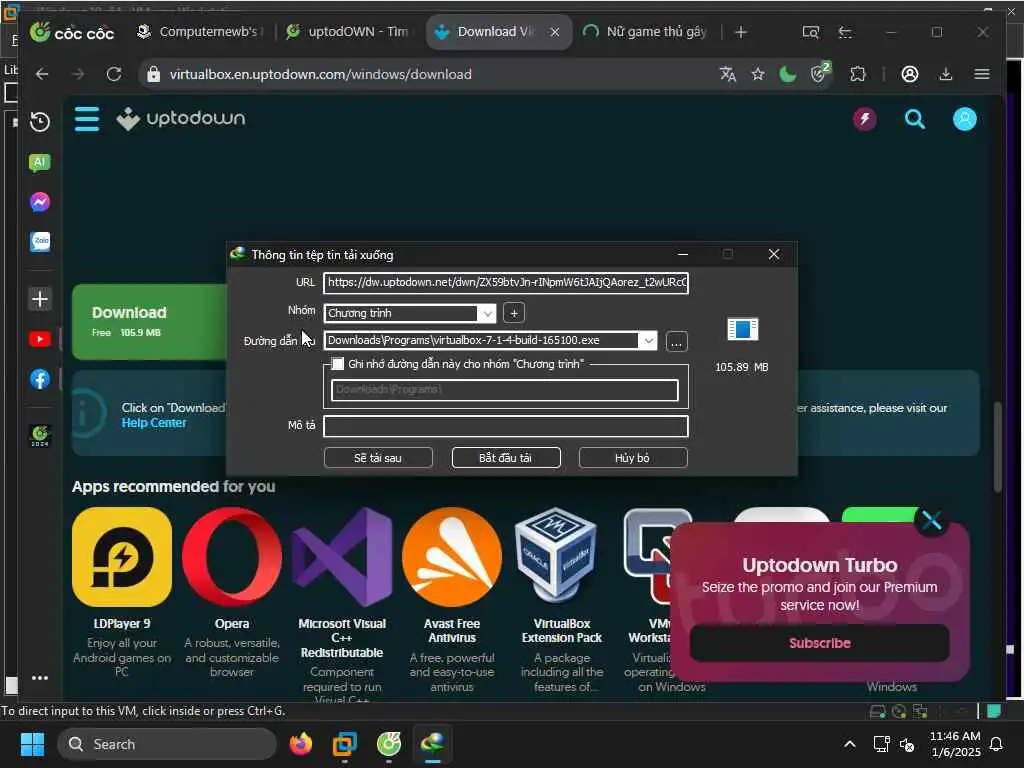Open the browser profile icon

click(910, 74)
